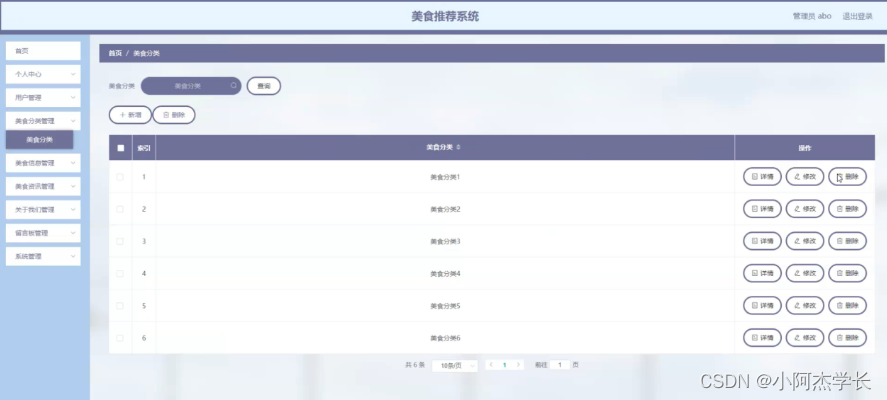Click the 美食分类 search input field
Viewport: 887px width, 400px height.
pyautogui.click(x=191, y=86)
